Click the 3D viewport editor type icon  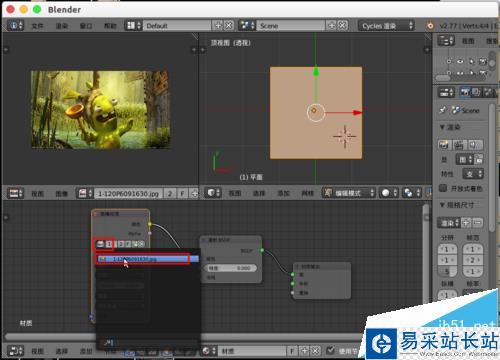213,193
